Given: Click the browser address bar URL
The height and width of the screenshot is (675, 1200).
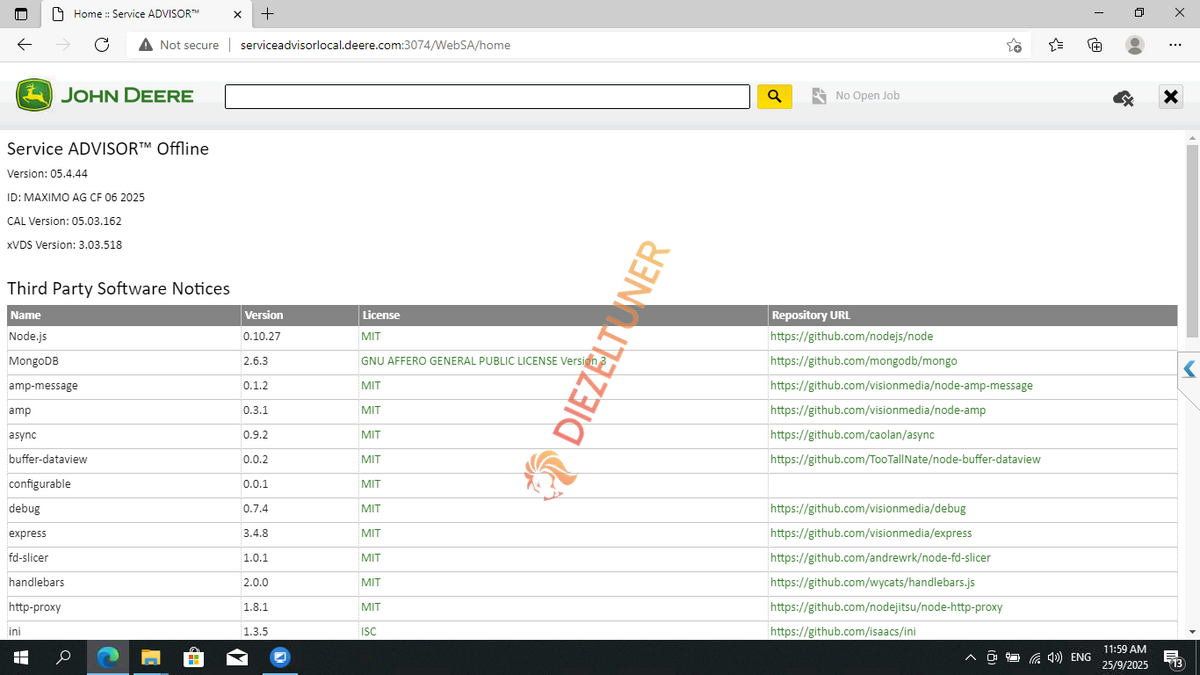Looking at the screenshot, I should (x=375, y=45).
